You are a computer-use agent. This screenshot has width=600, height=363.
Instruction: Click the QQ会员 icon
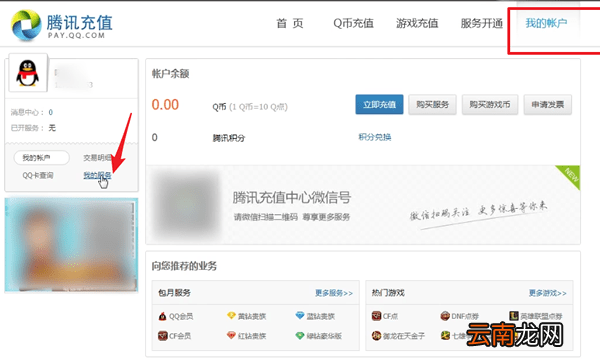click(x=162, y=316)
